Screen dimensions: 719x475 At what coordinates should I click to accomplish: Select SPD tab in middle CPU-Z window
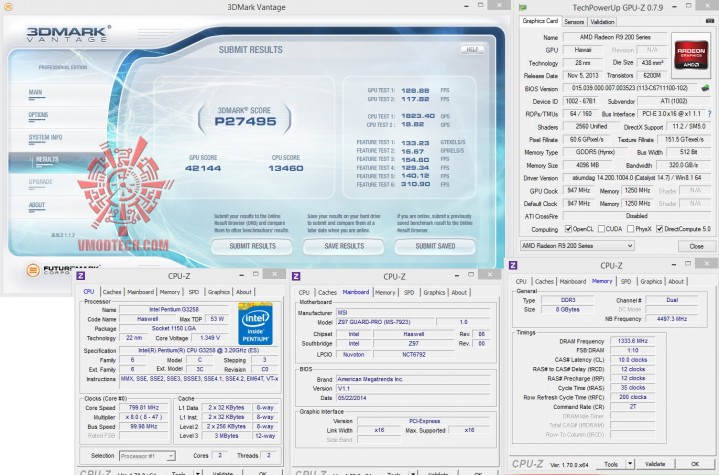[409, 292]
